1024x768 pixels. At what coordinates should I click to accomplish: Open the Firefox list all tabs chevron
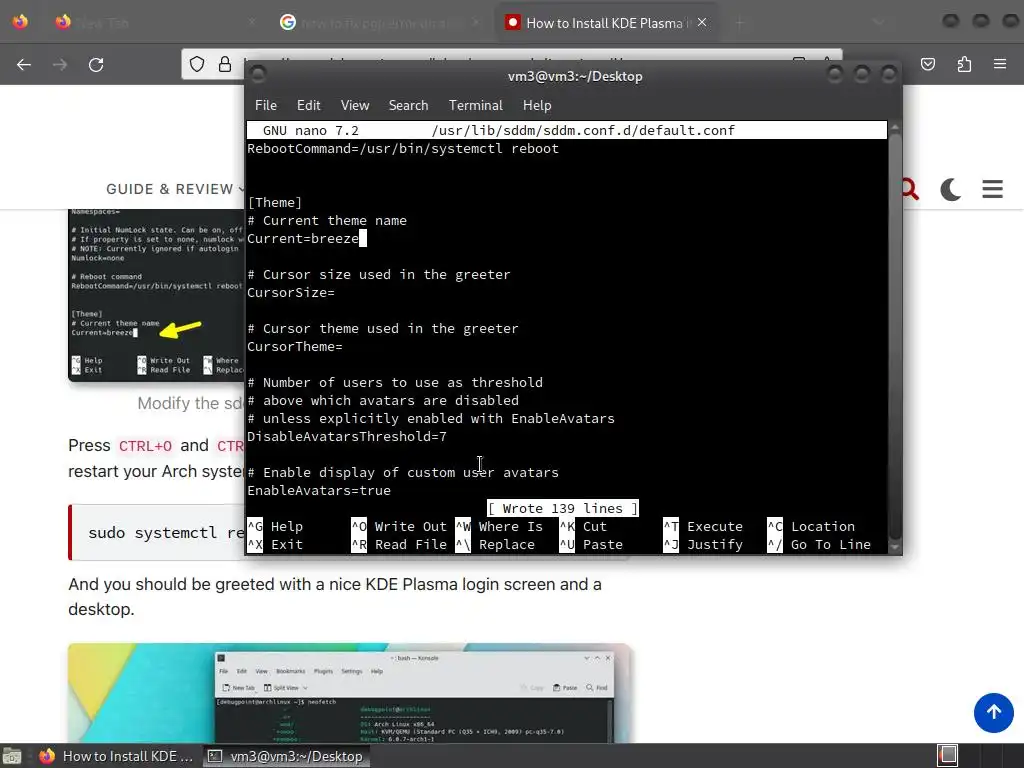click(x=879, y=23)
